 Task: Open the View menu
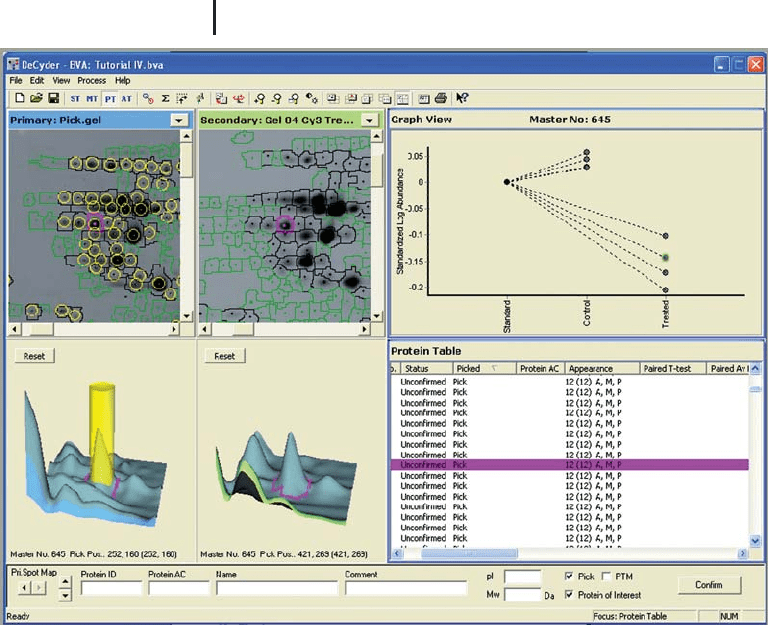(x=61, y=80)
